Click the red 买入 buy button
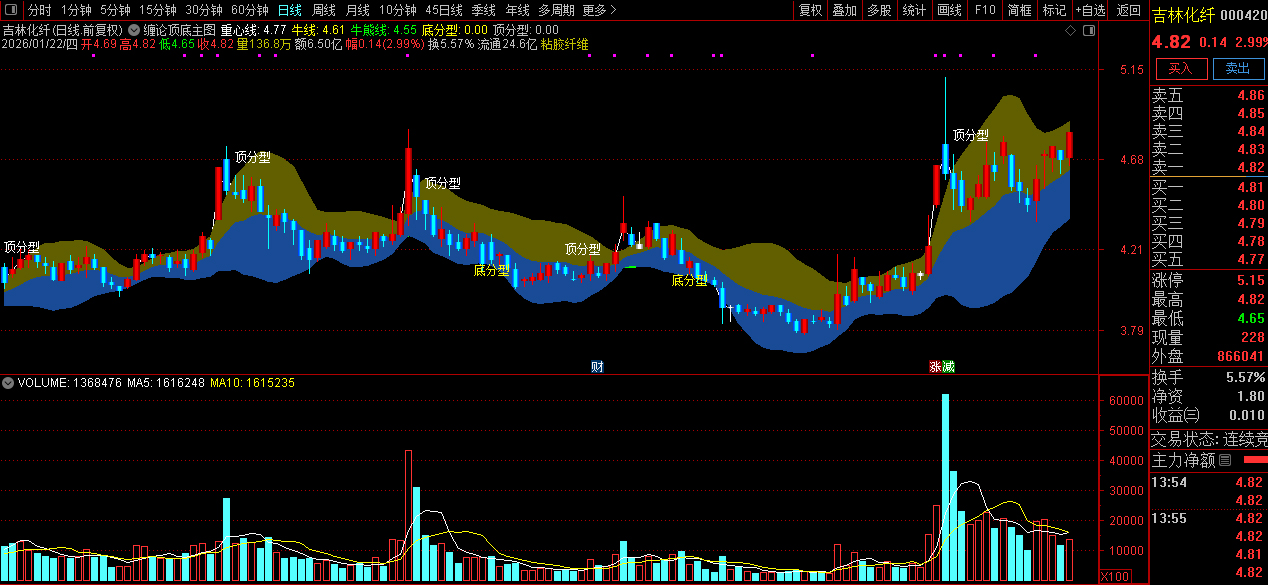 pos(1180,68)
